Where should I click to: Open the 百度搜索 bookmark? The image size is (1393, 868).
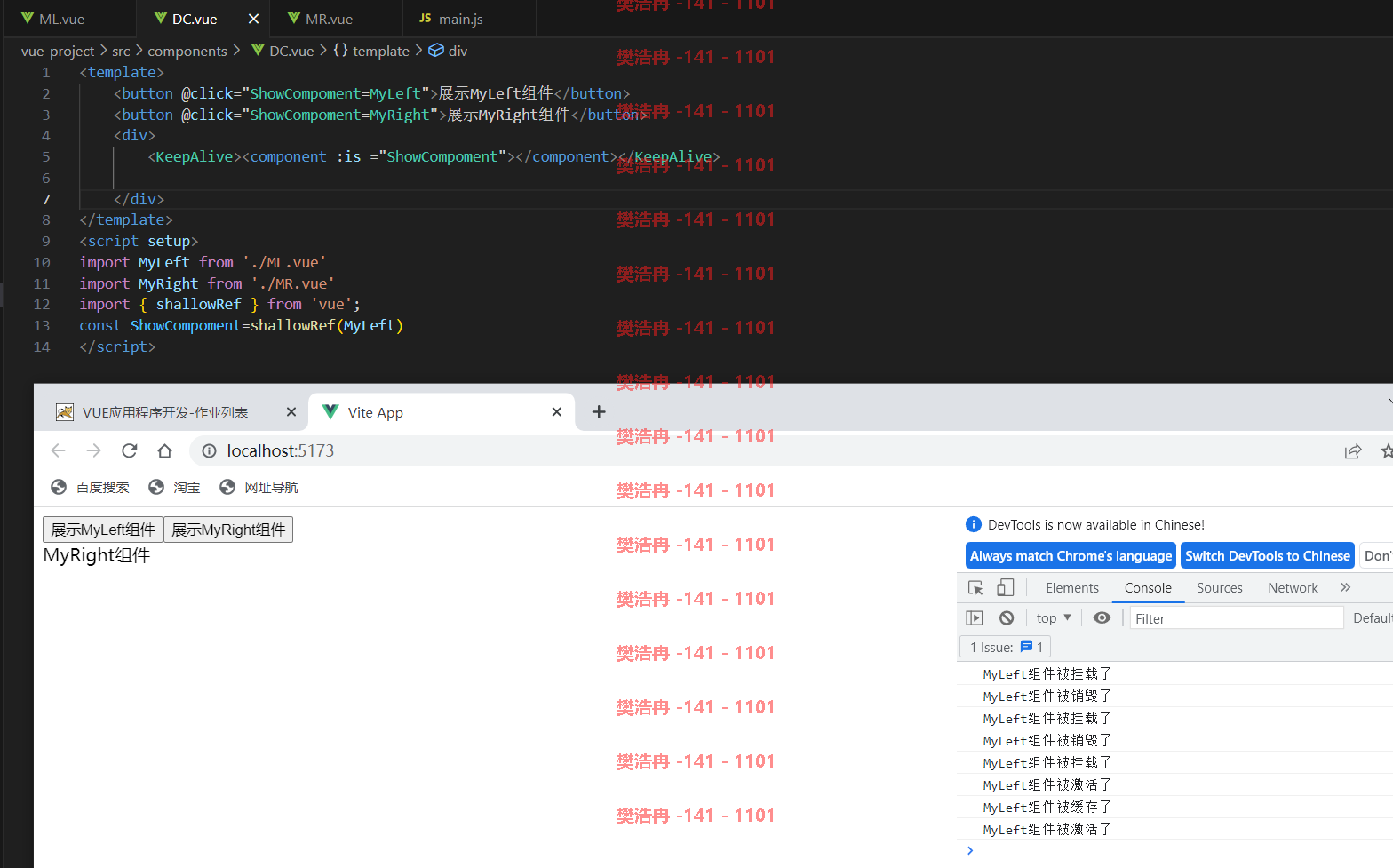coord(91,487)
